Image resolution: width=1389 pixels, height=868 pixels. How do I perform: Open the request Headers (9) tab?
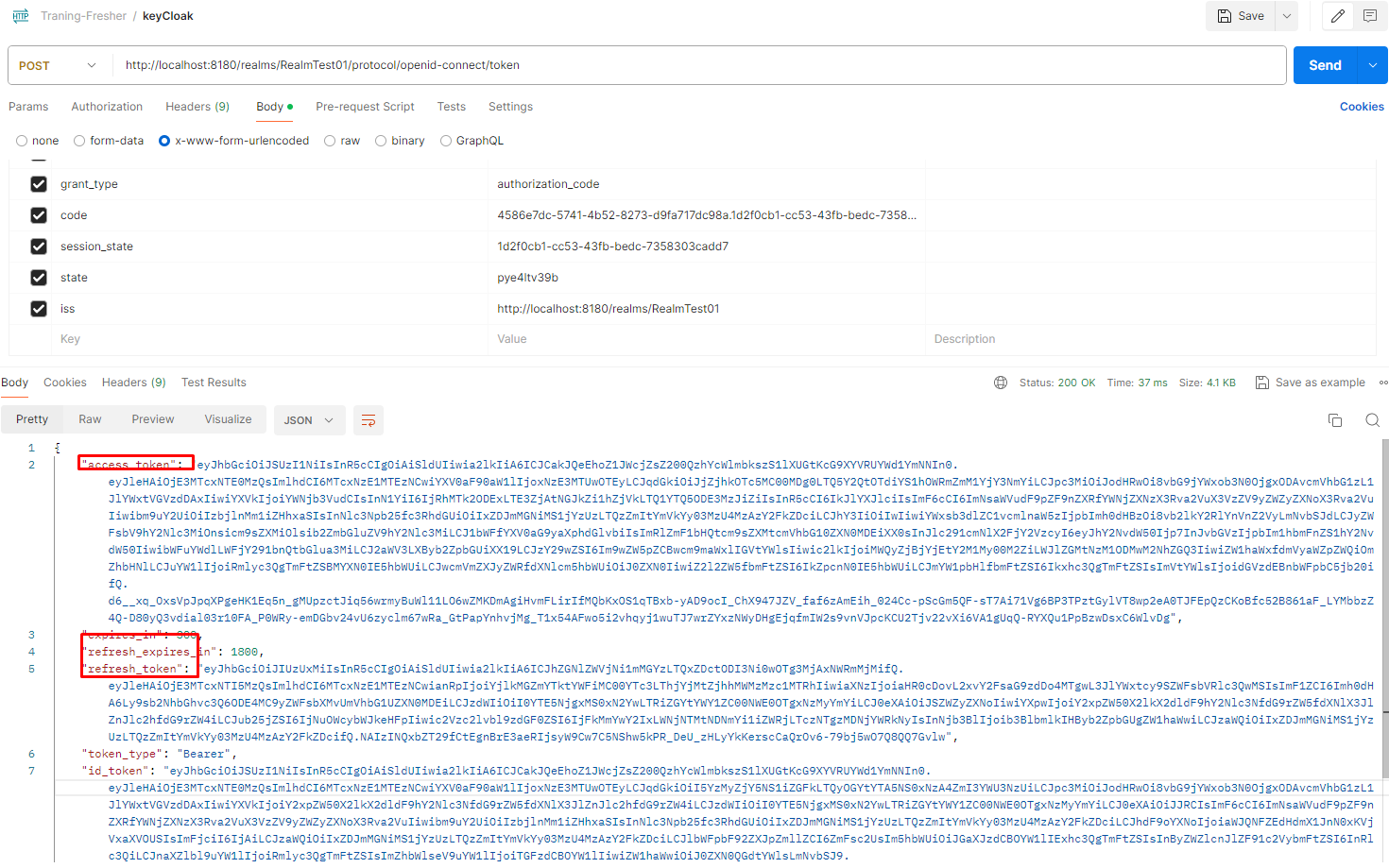click(x=197, y=107)
